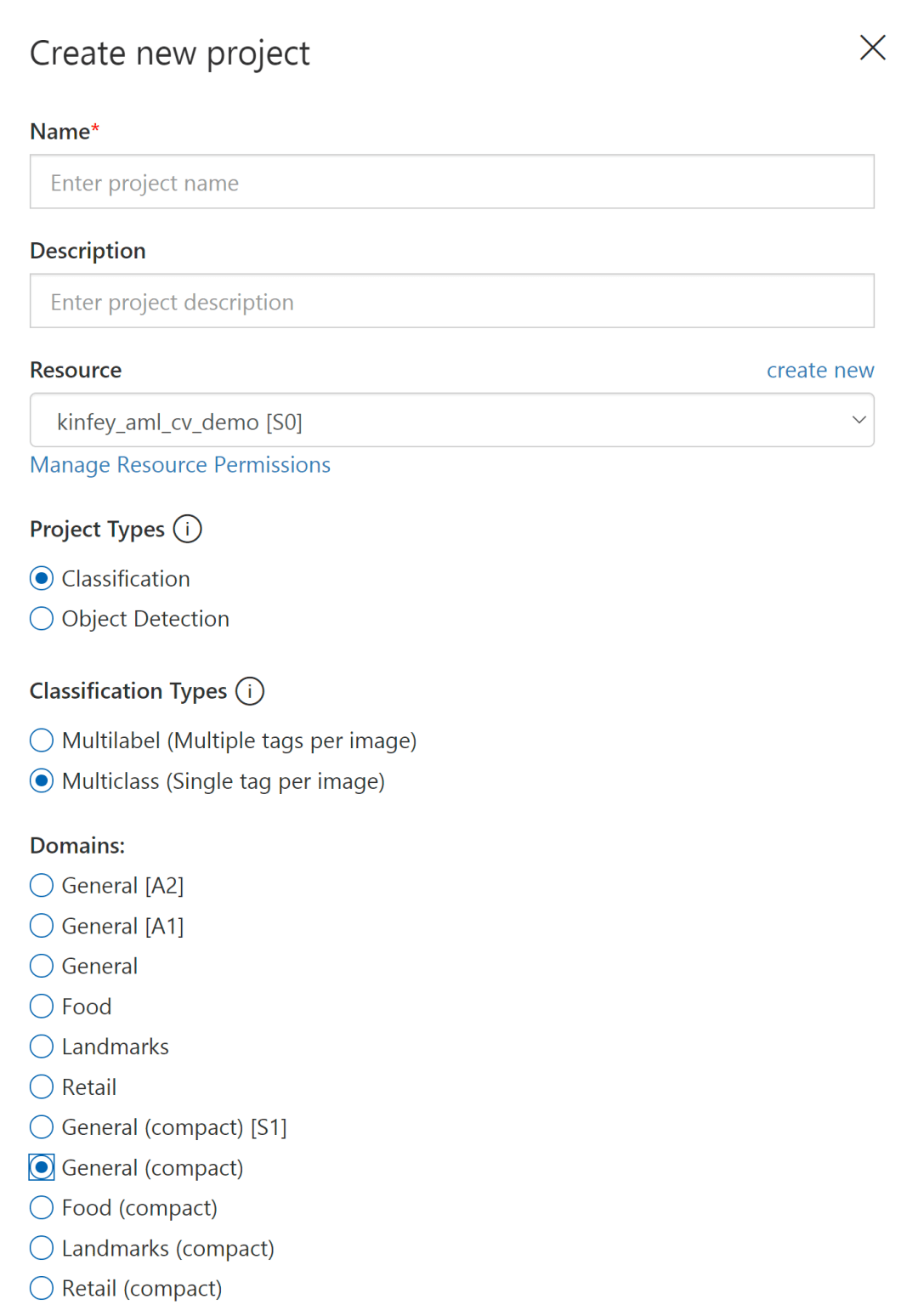Select Retail (compact) domain
This screenshot has width=918, height=1316.
42,1289
